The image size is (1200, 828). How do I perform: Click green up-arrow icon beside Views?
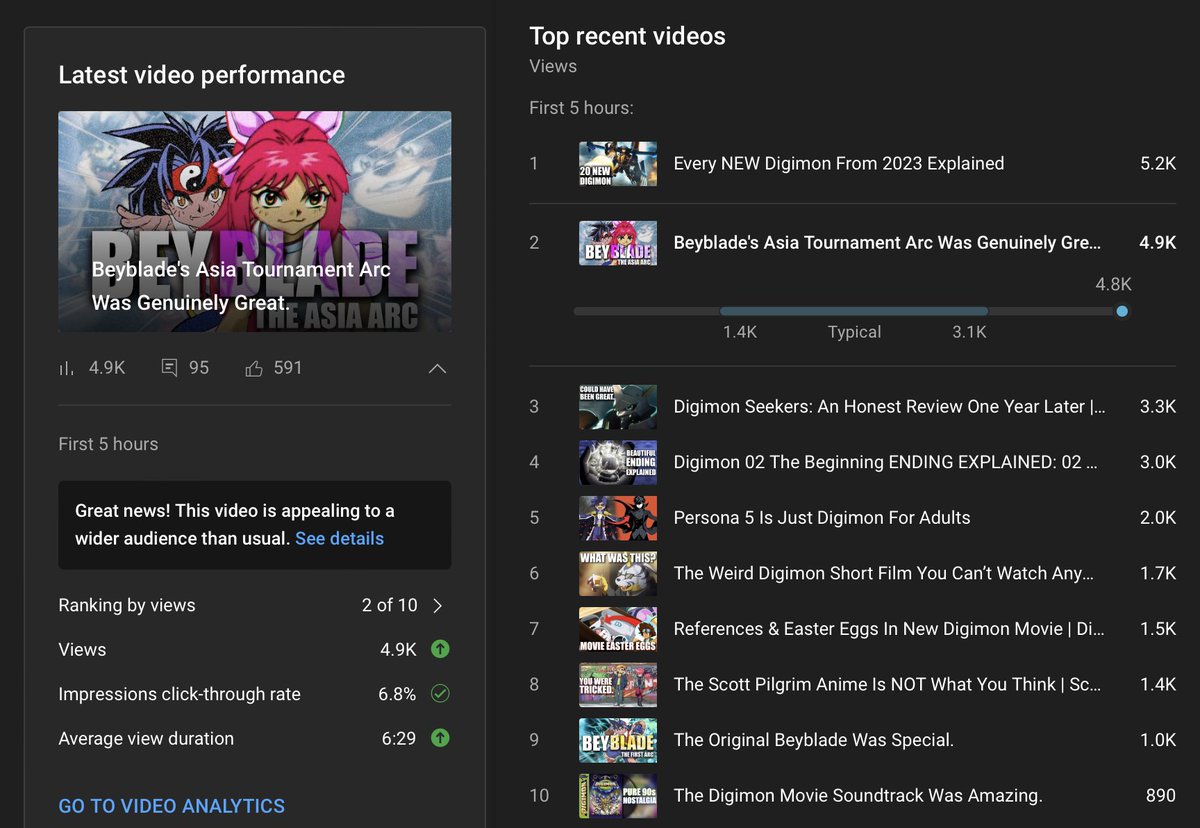440,650
